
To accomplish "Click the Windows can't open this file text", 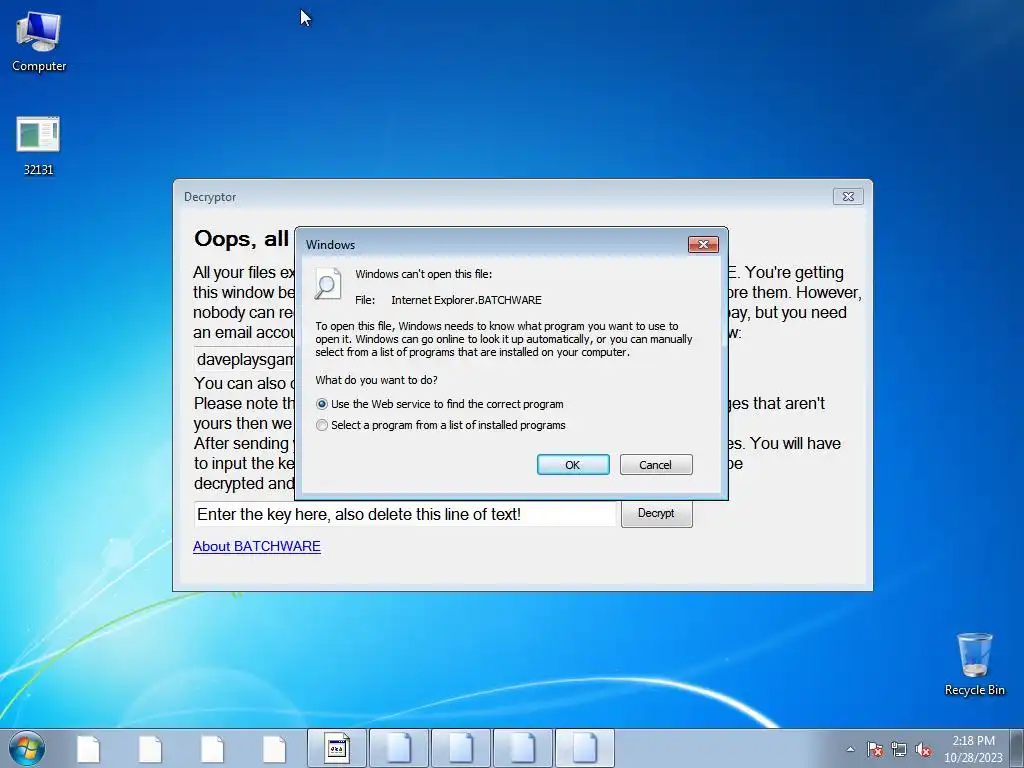I will point(424,274).
